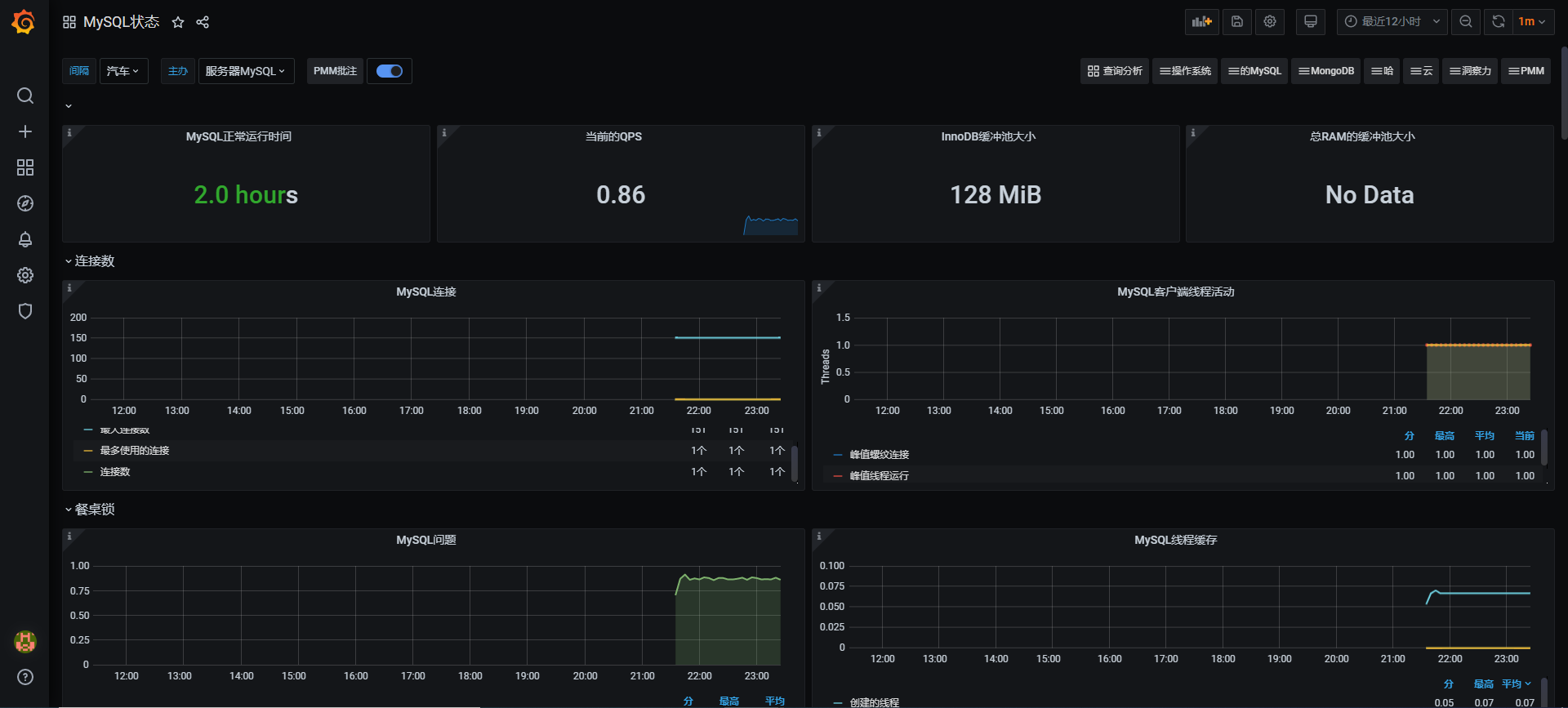The width and height of the screenshot is (1568, 708).
Task: Toggle 最多使用的连接 series in legend
Action: (x=135, y=451)
